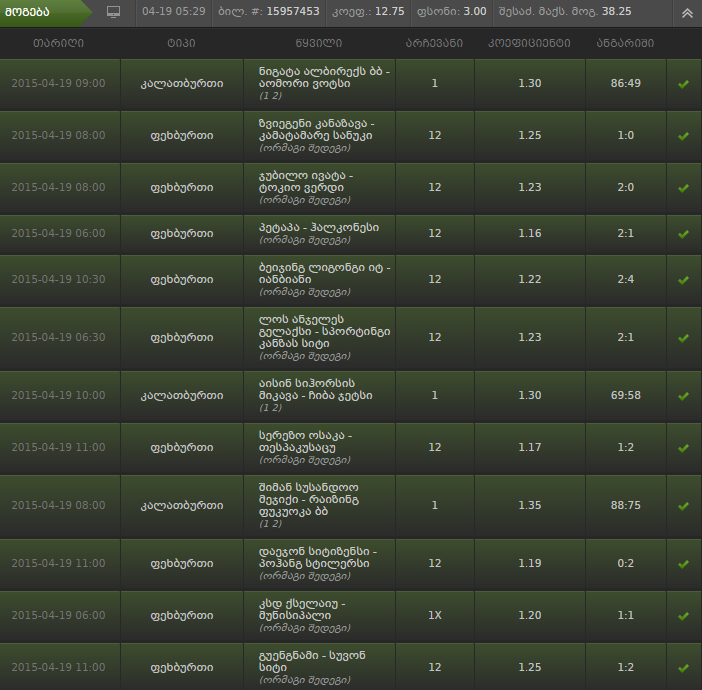Click კალათბურთი type in ნიგატა row
This screenshot has height=690, width=702.
[182, 84]
